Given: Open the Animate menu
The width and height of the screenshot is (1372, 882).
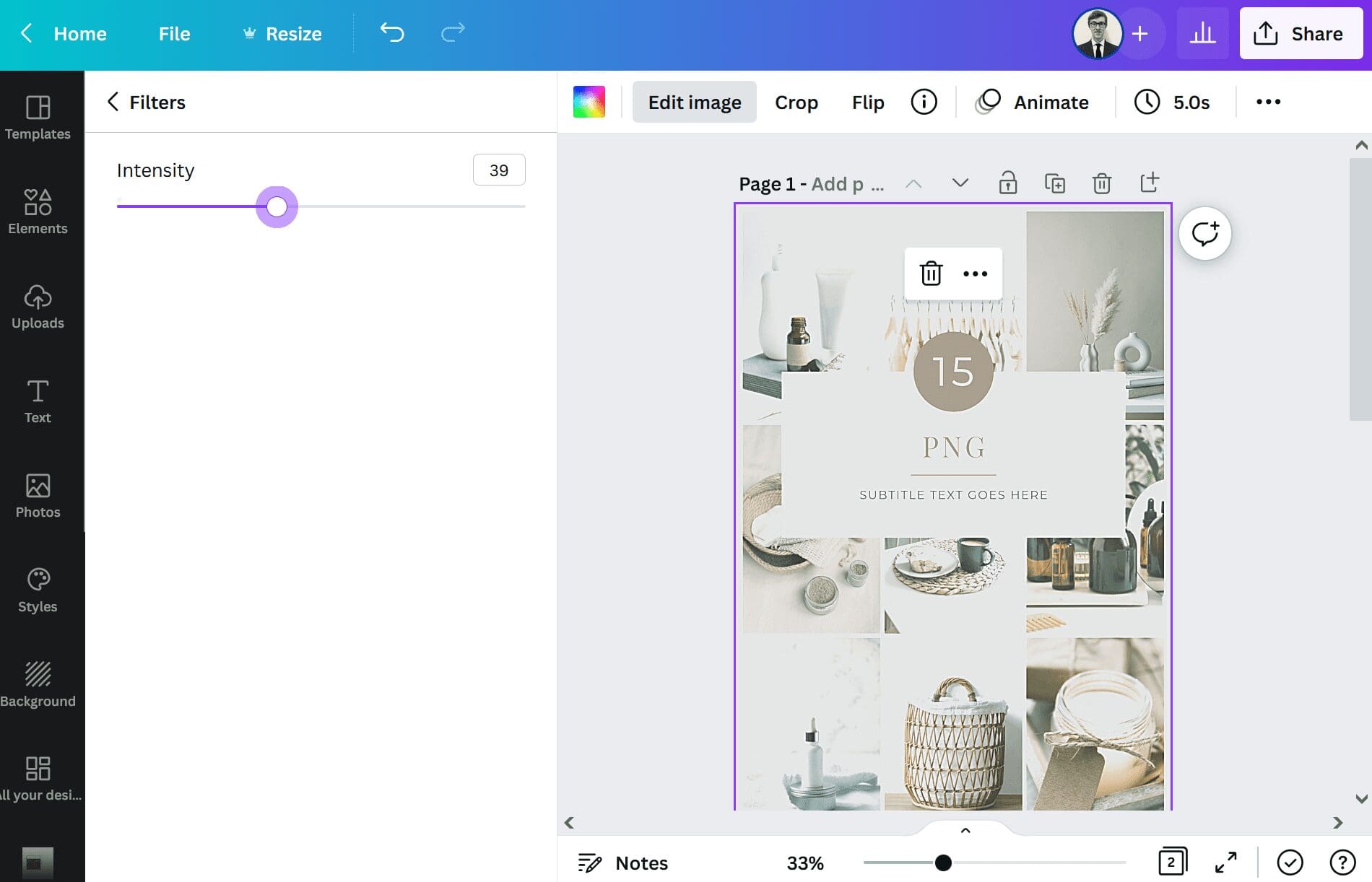Looking at the screenshot, I should click(x=1033, y=102).
